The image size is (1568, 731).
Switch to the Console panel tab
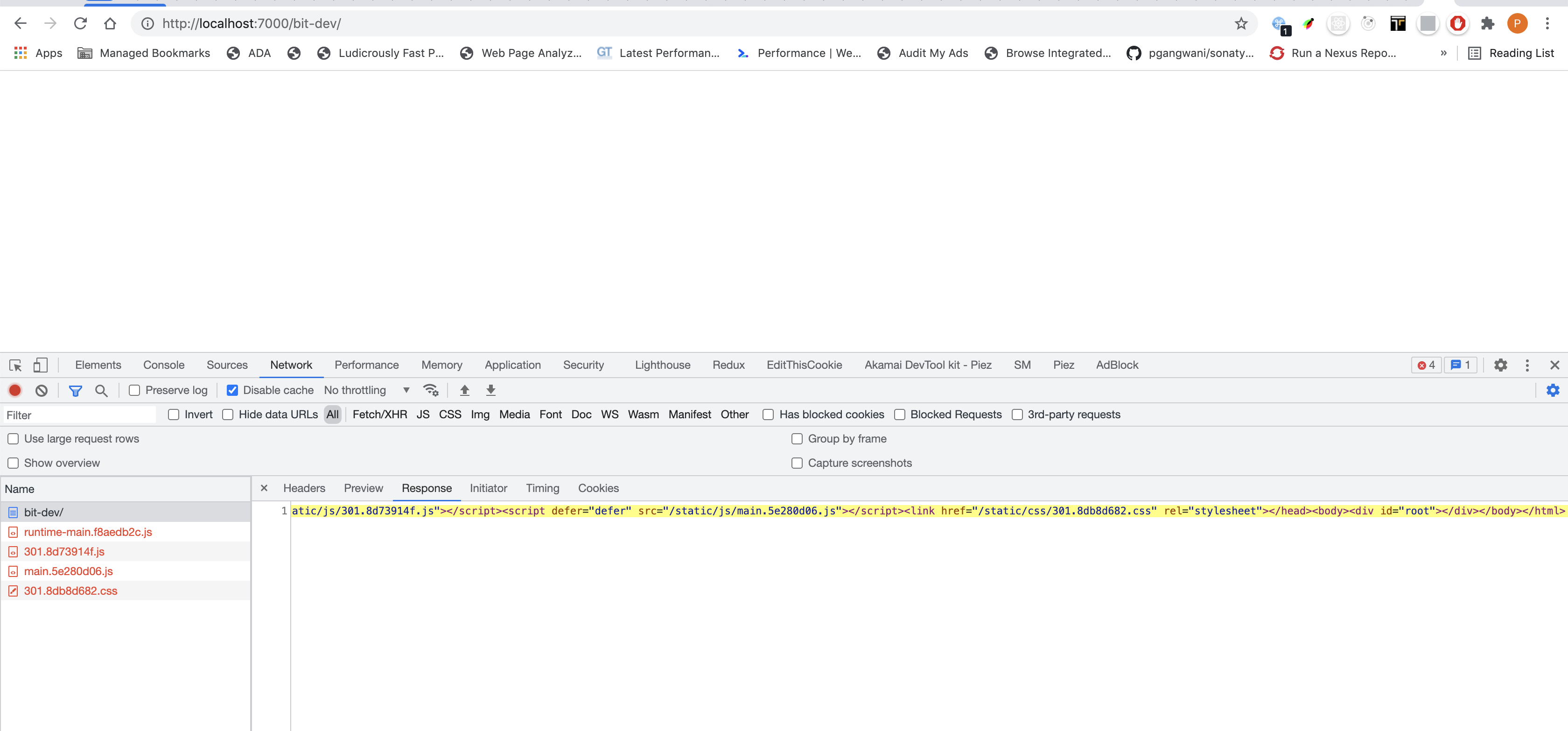[164, 365]
